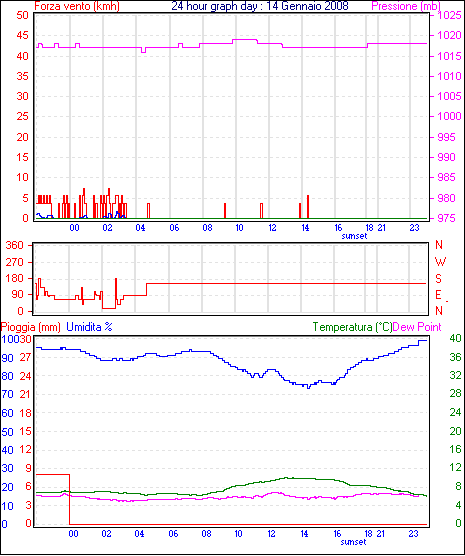The width and height of the screenshot is (465, 556).
Task: Click pressure axis value 1020
Action: point(449,35)
